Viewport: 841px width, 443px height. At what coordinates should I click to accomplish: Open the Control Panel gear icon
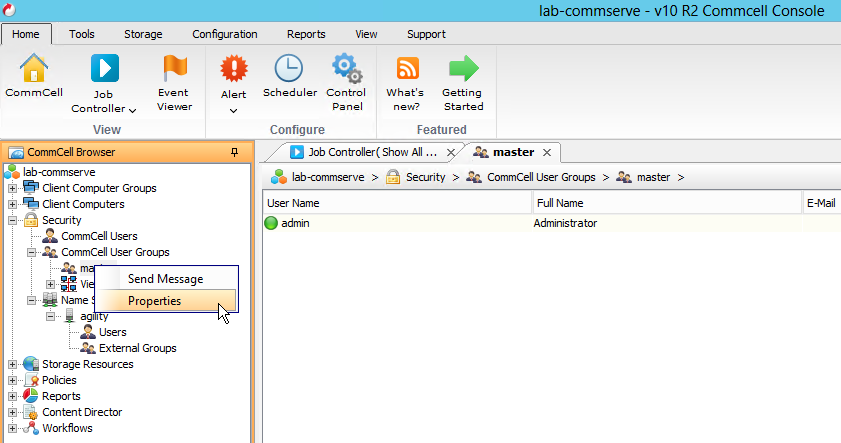[346, 70]
